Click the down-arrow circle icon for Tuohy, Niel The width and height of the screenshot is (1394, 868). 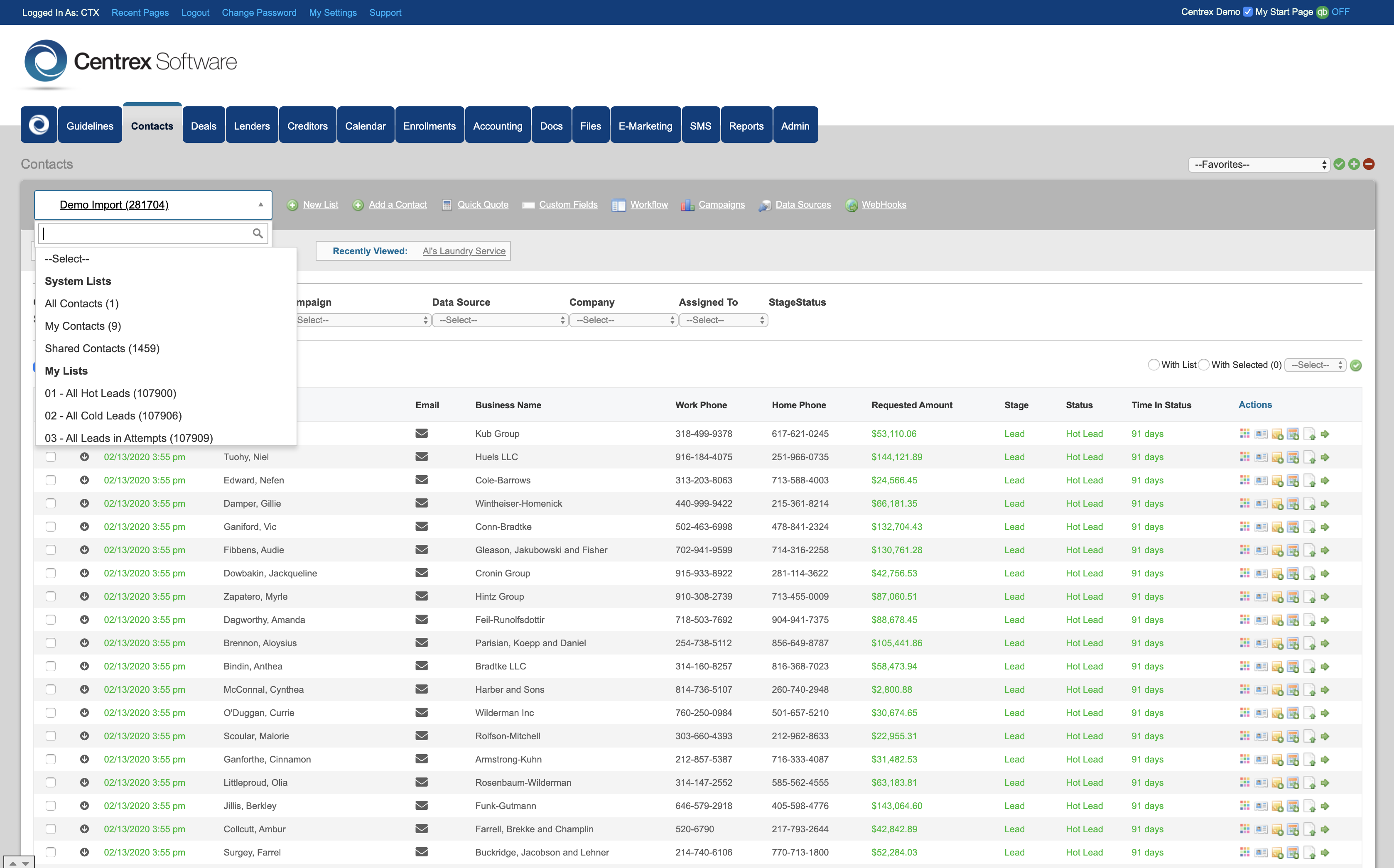[x=84, y=457]
